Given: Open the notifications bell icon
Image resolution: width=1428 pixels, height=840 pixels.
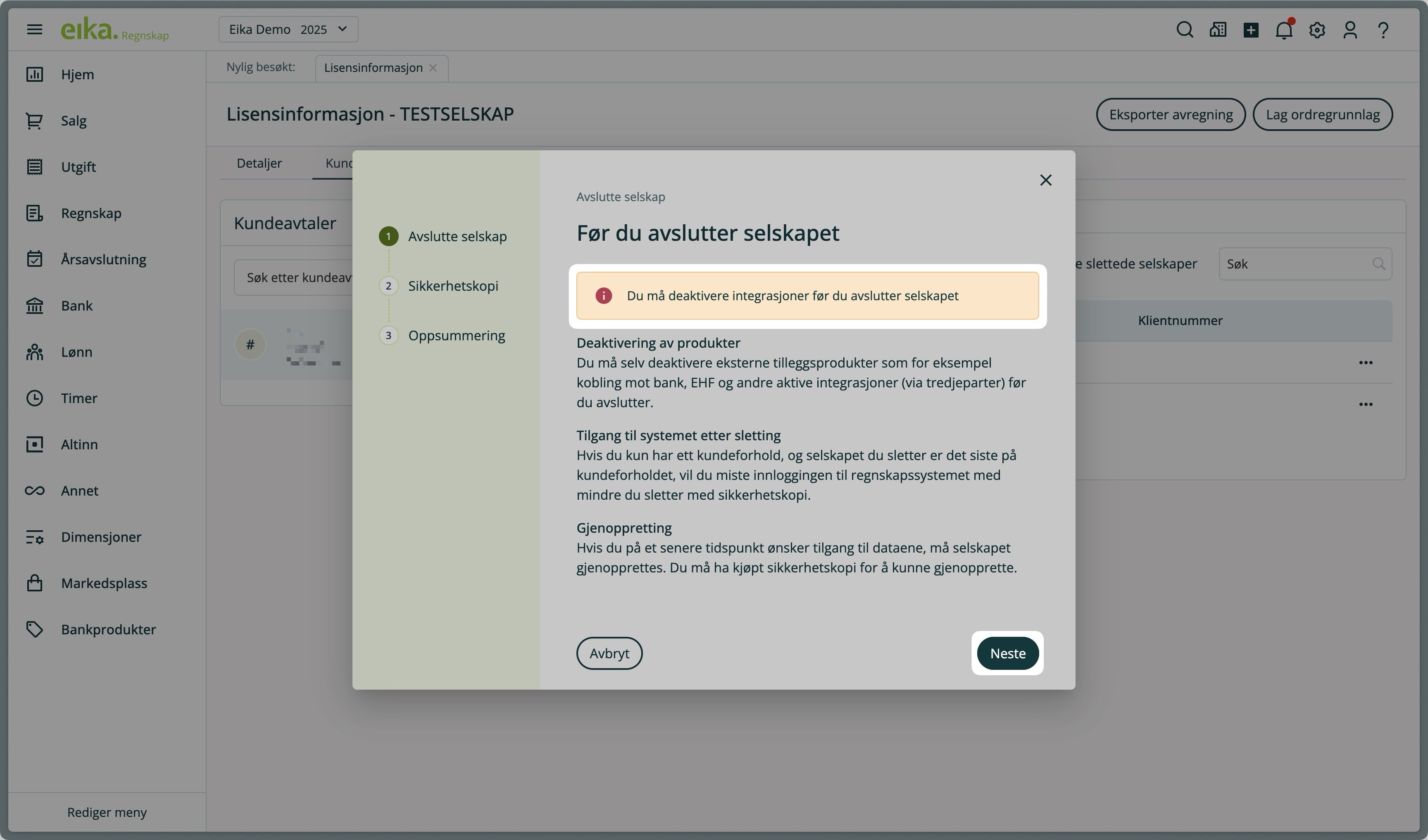Looking at the screenshot, I should coord(1283,29).
